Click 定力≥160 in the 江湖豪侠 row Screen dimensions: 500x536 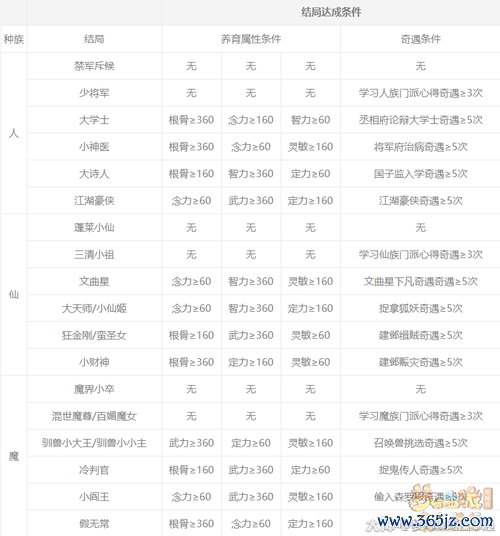click(310, 201)
